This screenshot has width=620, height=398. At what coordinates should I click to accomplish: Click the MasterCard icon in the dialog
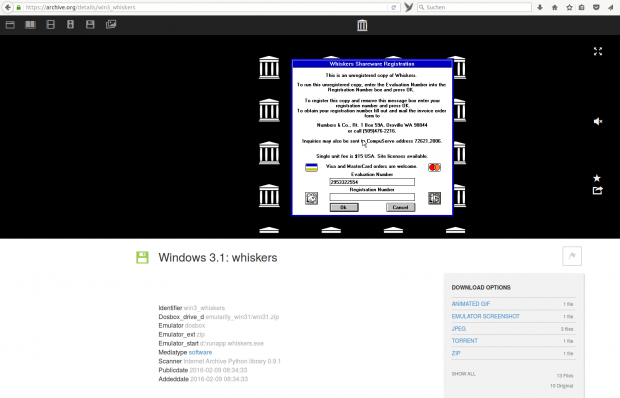tap(435, 168)
